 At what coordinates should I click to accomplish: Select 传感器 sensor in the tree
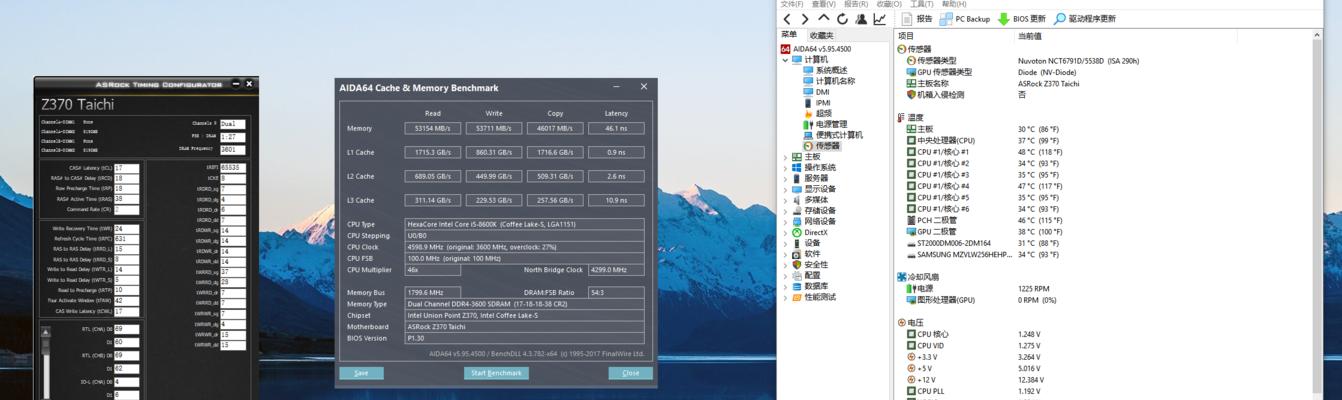[x=821, y=146]
